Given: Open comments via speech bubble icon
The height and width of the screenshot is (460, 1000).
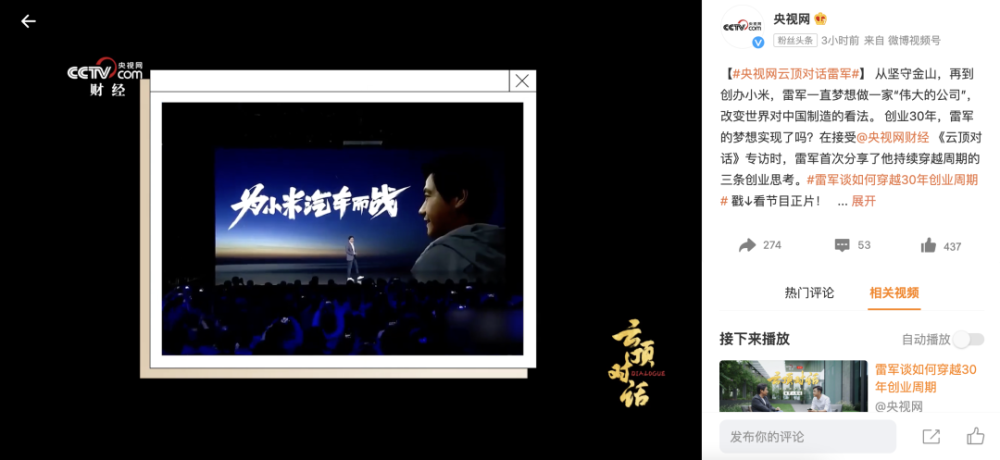Looking at the screenshot, I should click(842, 246).
